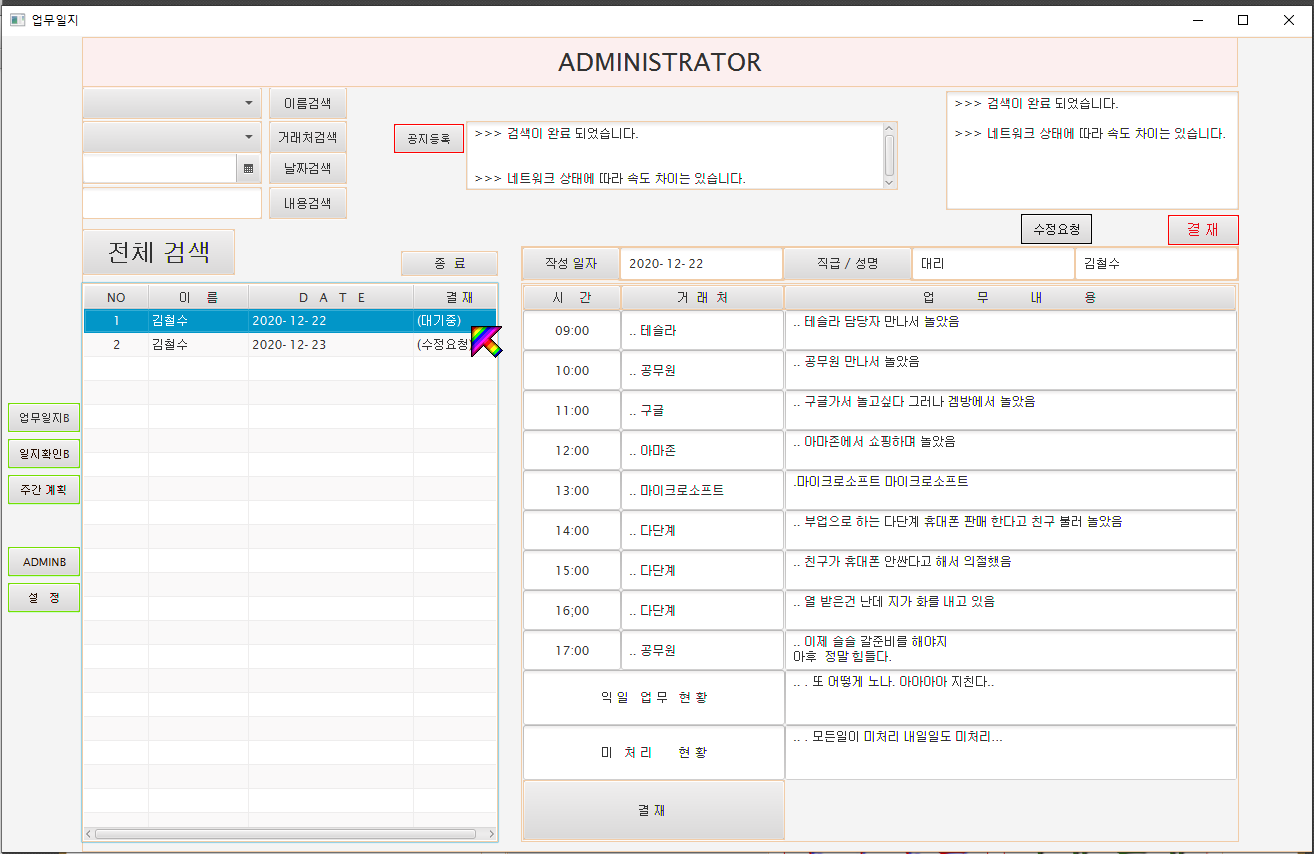Click the 시간 column header
Image resolution: width=1314 pixels, height=854 pixels.
(571, 297)
